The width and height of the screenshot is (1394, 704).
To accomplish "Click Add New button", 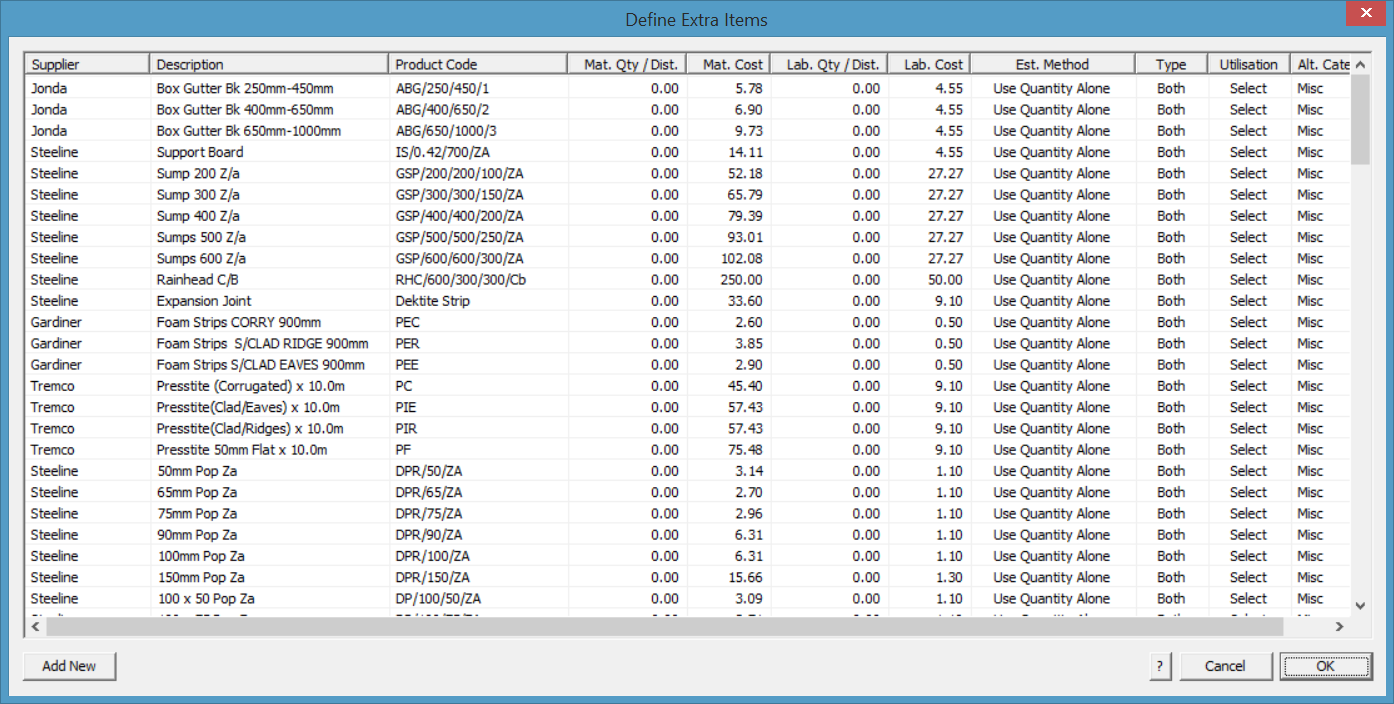I will click(70, 666).
